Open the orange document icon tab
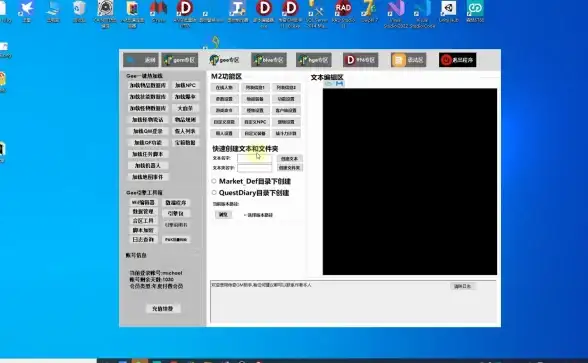The height and width of the screenshot is (363, 588). tap(408, 60)
